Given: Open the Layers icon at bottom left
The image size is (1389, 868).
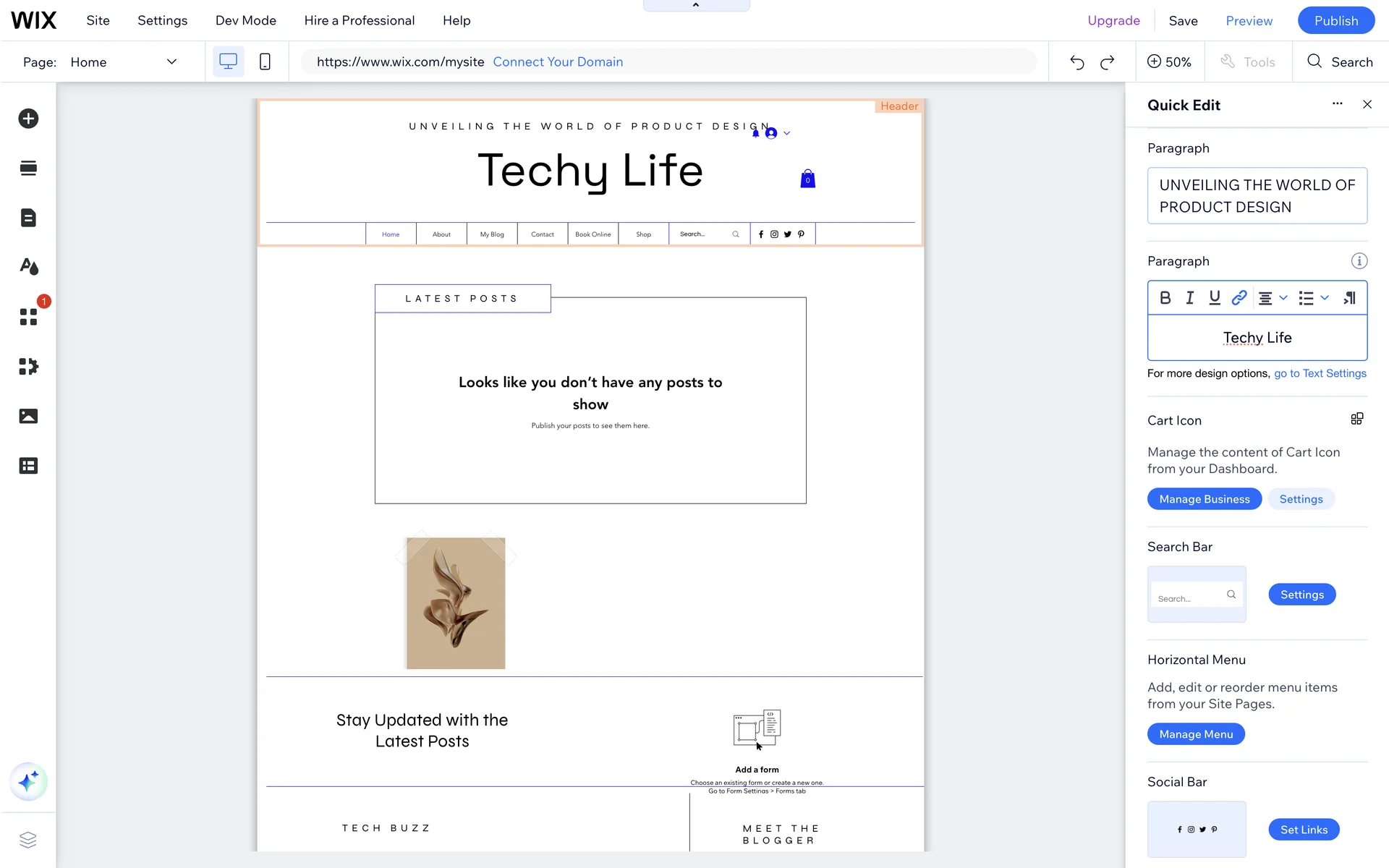Looking at the screenshot, I should pos(28,840).
